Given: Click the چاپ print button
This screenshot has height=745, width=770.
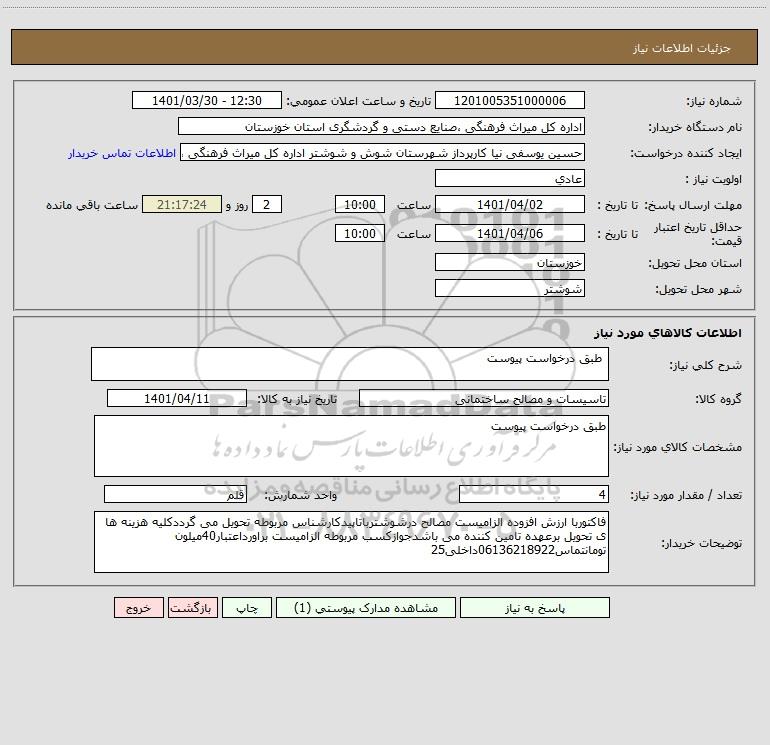Looking at the screenshot, I should (247, 608).
